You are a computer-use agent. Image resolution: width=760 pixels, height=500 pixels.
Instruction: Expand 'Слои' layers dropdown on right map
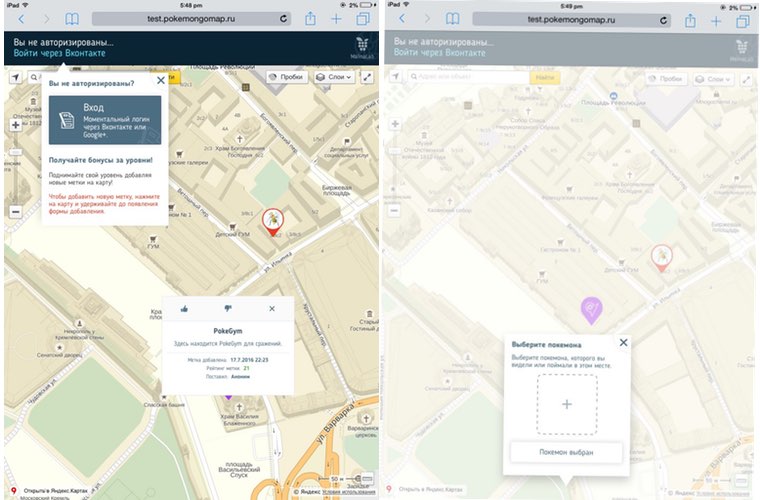(x=713, y=78)
